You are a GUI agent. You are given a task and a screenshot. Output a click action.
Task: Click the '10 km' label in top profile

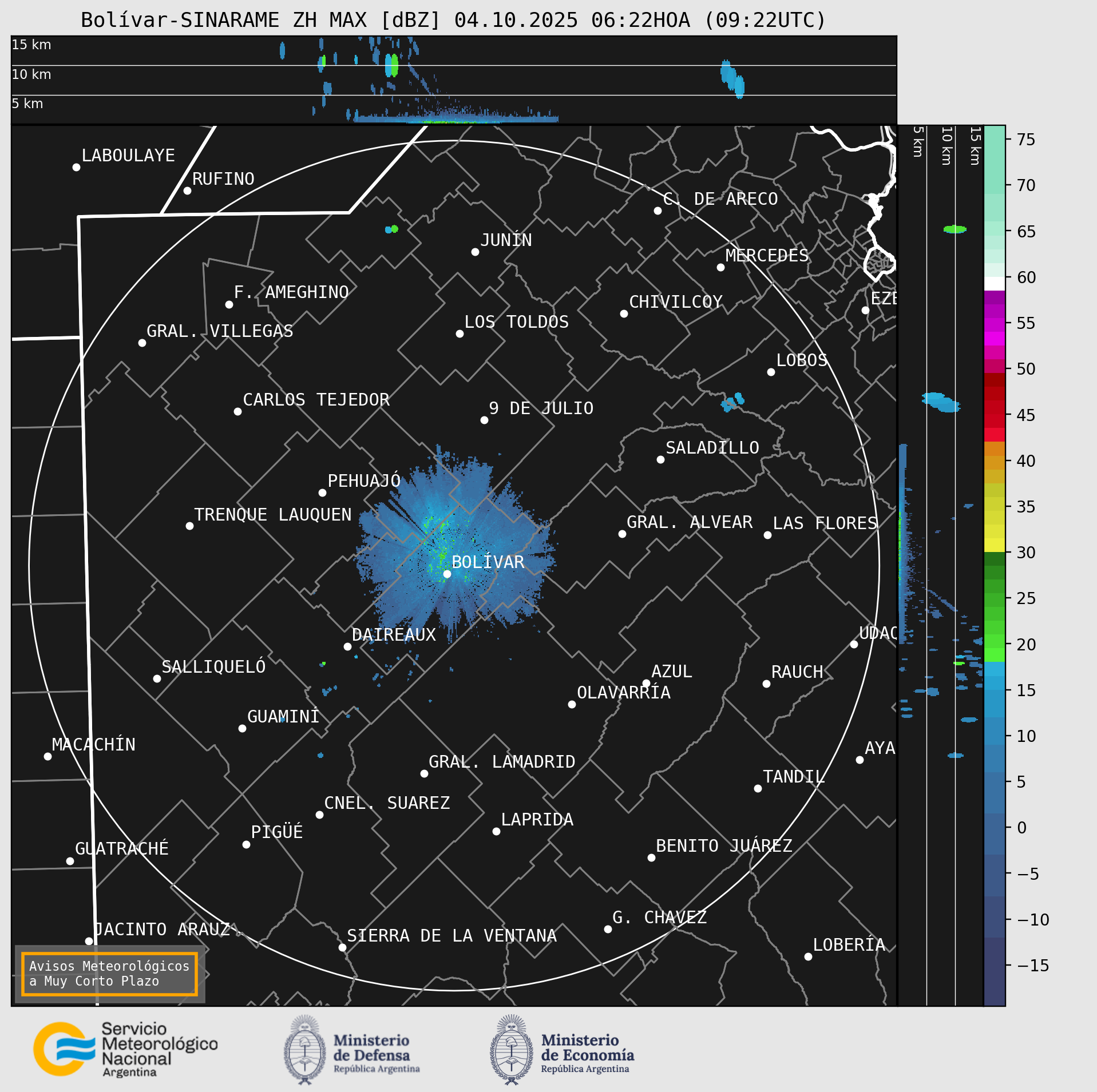pyautogui.click(x=31, y=74)
